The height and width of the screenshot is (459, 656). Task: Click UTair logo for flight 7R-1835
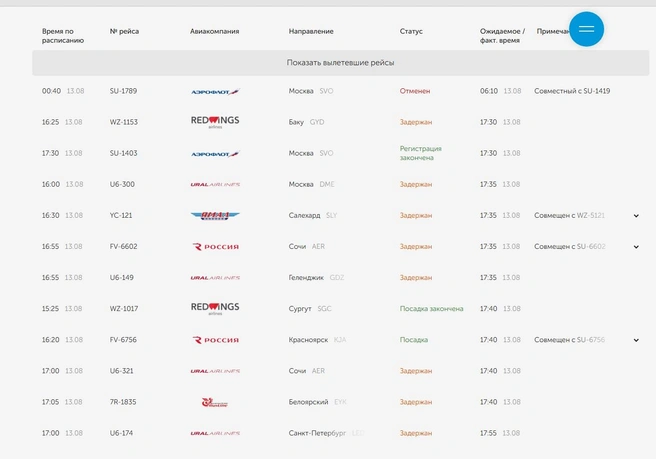pos(215,403)
